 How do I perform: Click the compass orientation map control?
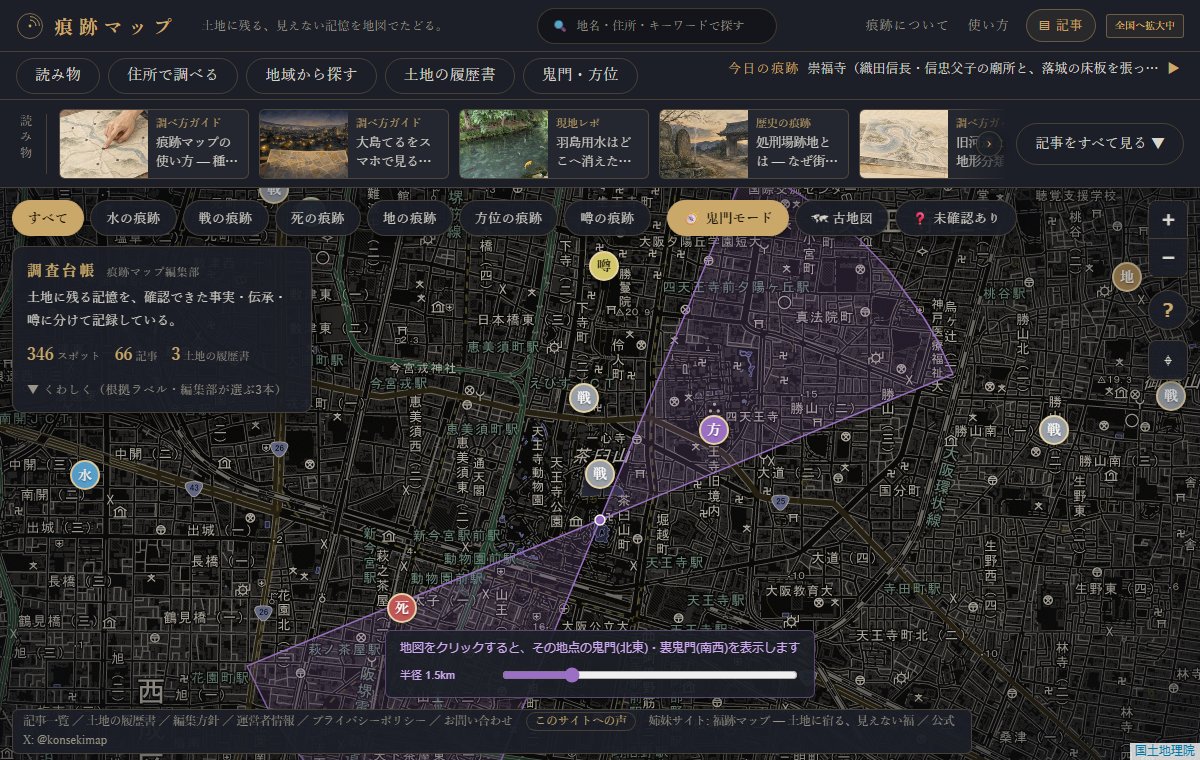tap(1168, 361)
